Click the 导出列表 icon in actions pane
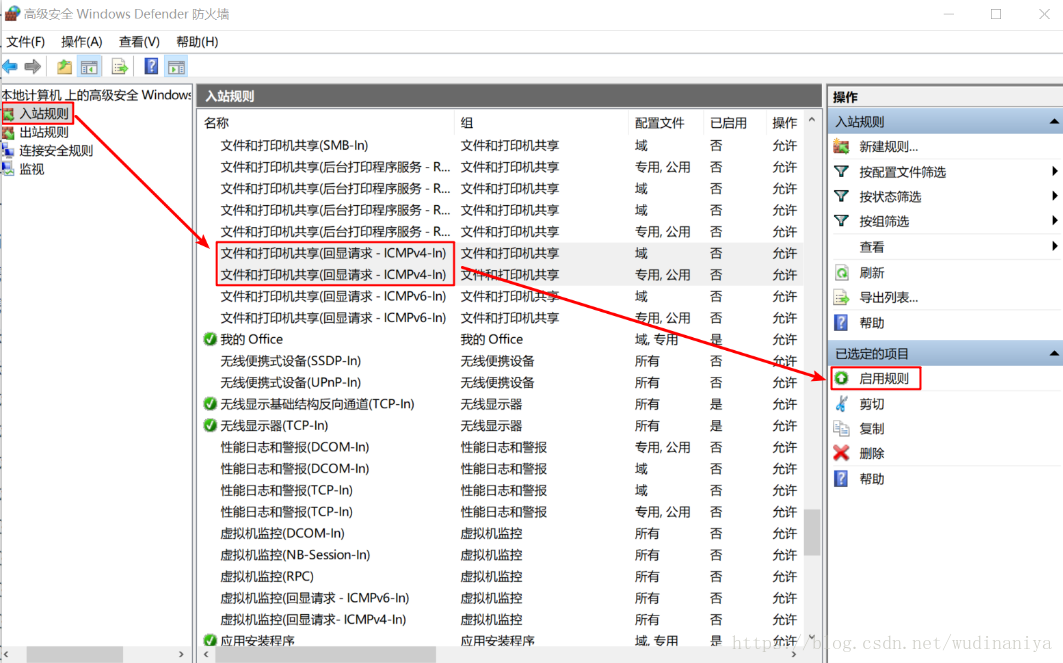Image resolution: width=1063 pixels, height=663 pixels. tap(841, 297)
